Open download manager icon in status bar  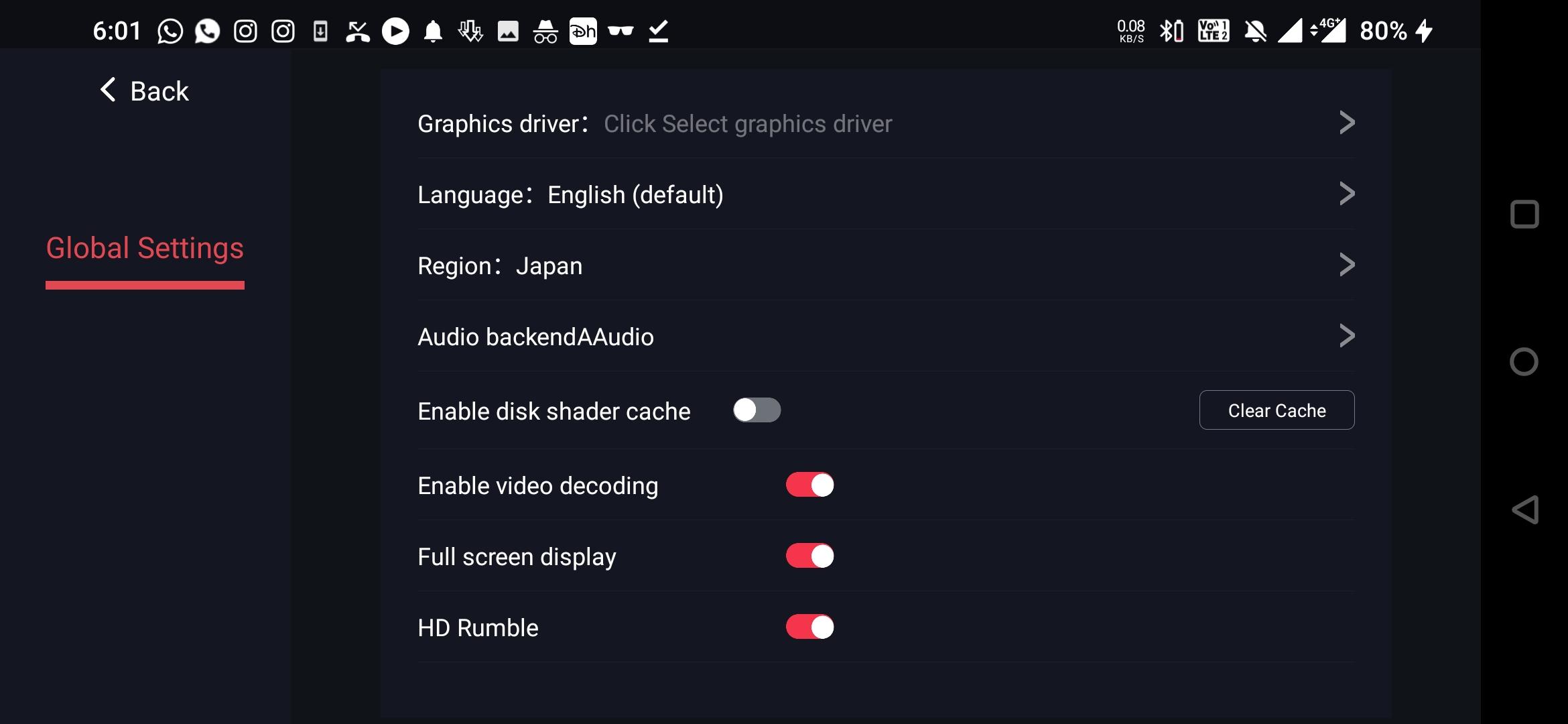(x=470, y=30)
